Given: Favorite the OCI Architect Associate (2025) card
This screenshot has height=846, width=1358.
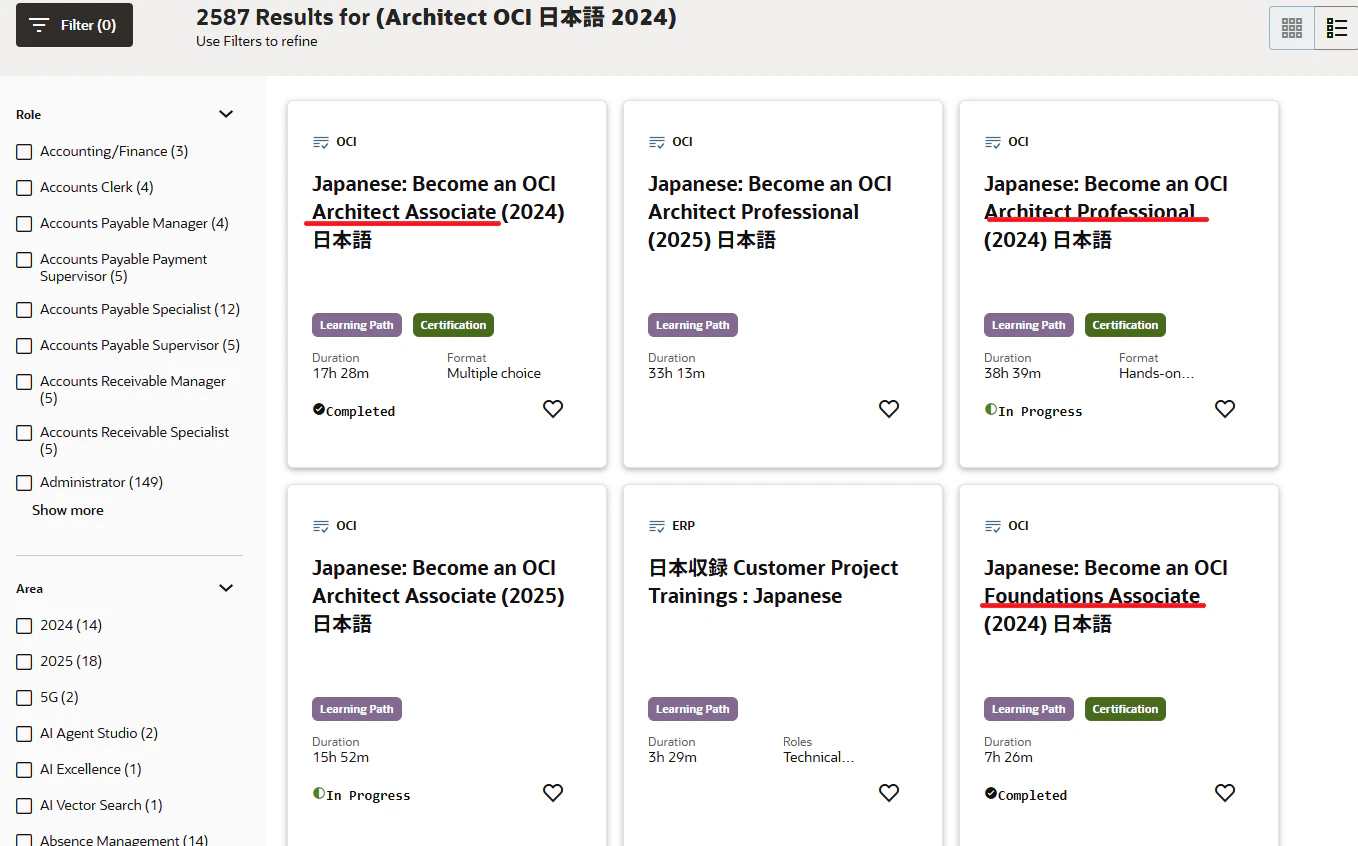Looking at the screenshot, I should coord(553,793).
